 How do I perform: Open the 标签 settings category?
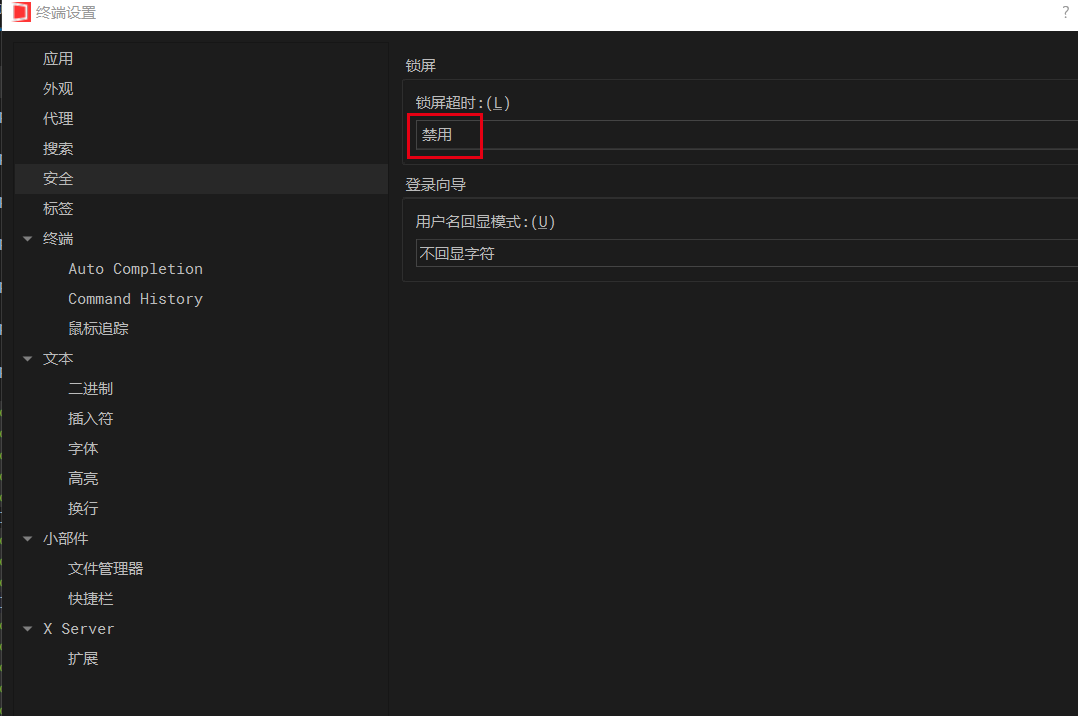point(58,208)
